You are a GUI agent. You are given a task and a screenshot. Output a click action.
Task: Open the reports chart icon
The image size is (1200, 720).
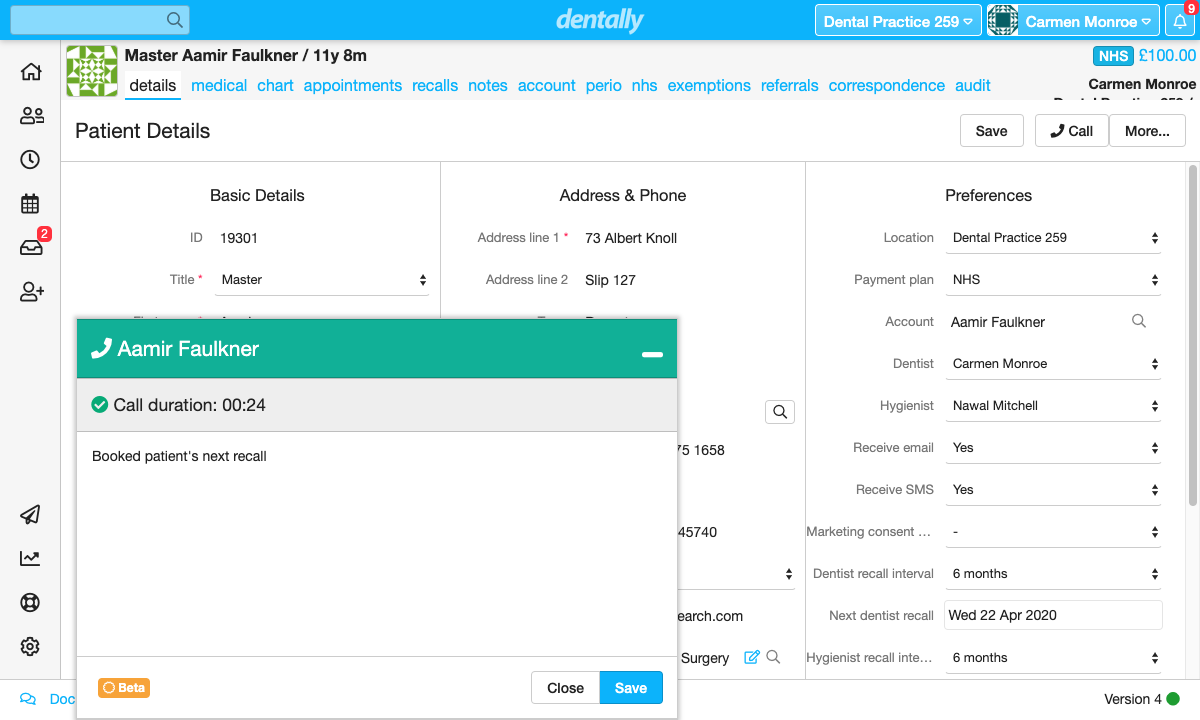(x=31, y=559)
